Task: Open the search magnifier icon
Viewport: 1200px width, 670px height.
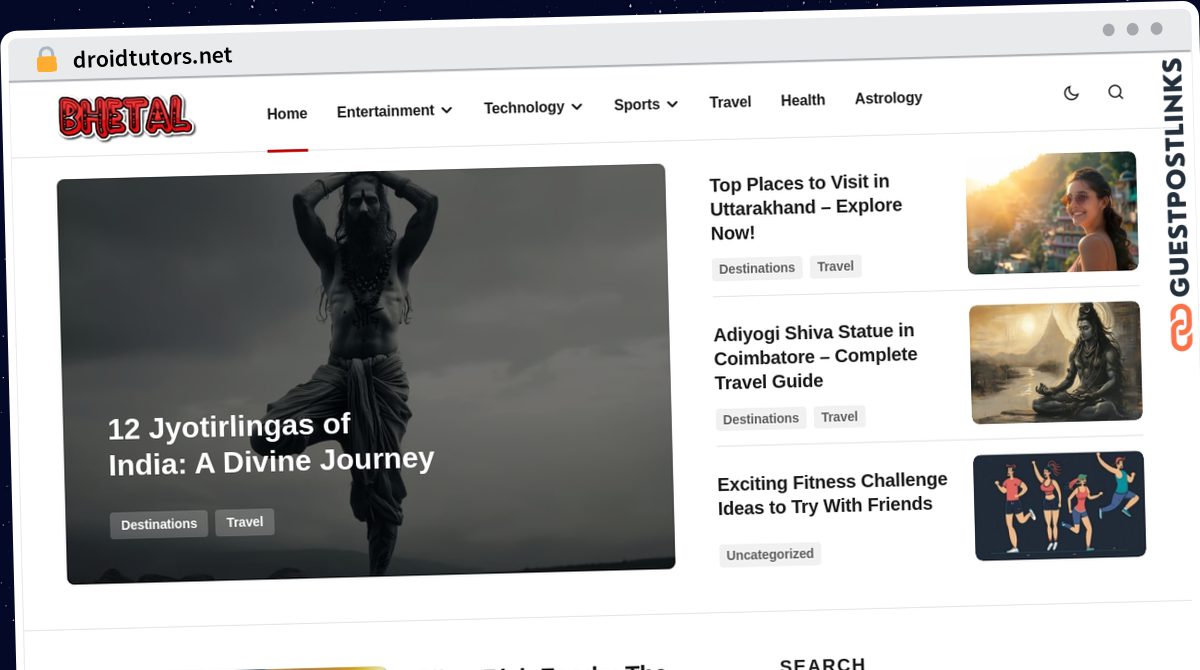Action: 1116,92
